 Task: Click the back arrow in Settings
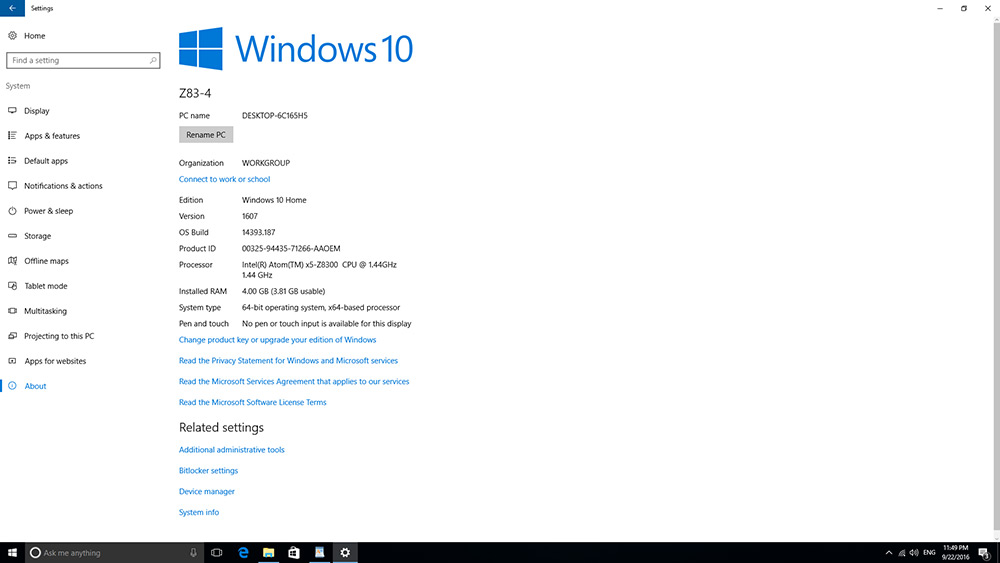tap(11, 8)
